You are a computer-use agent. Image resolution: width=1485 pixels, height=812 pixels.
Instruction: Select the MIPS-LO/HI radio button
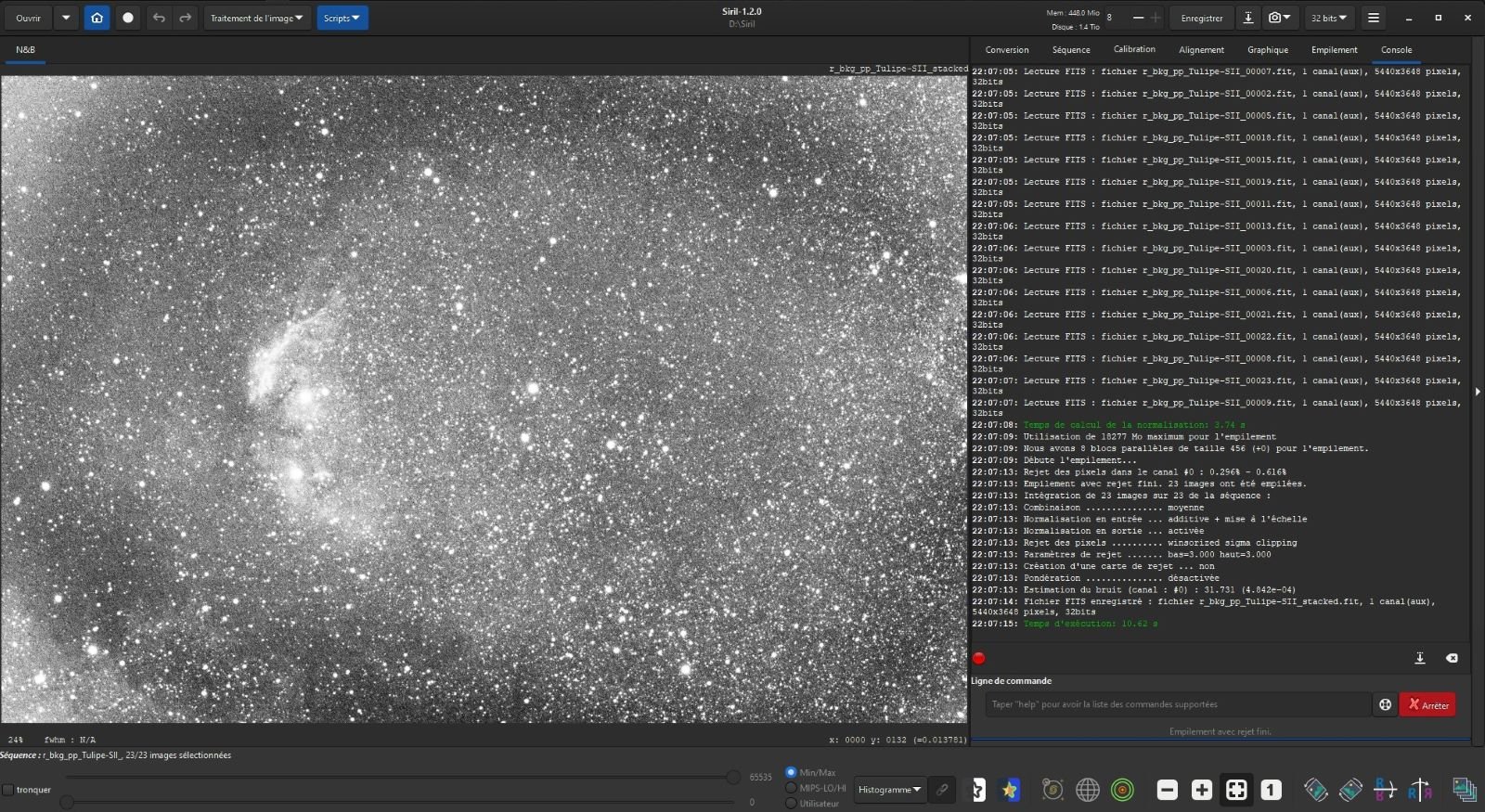click(791, 788)
